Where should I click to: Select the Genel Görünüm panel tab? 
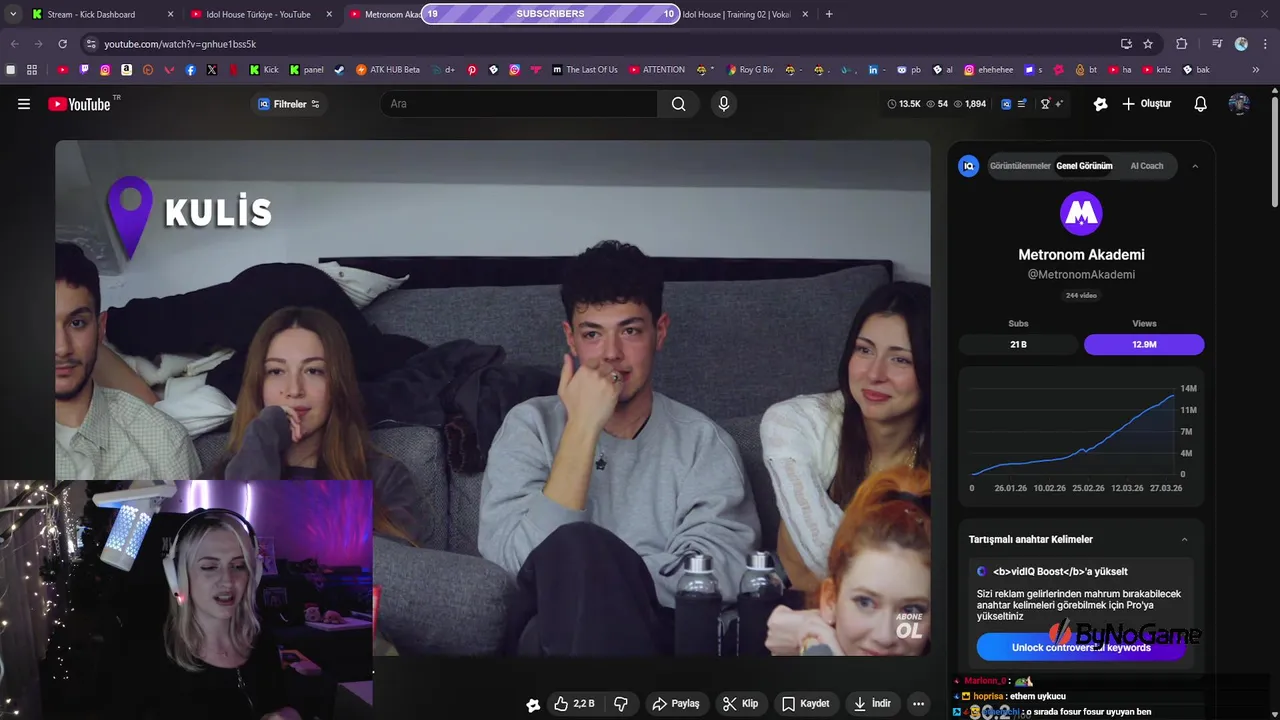(x=1084, y=166)
